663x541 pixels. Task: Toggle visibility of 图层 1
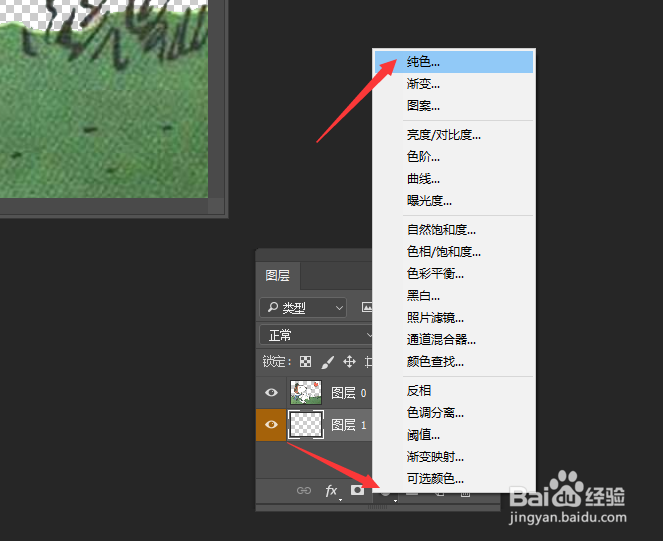point(271,425)
